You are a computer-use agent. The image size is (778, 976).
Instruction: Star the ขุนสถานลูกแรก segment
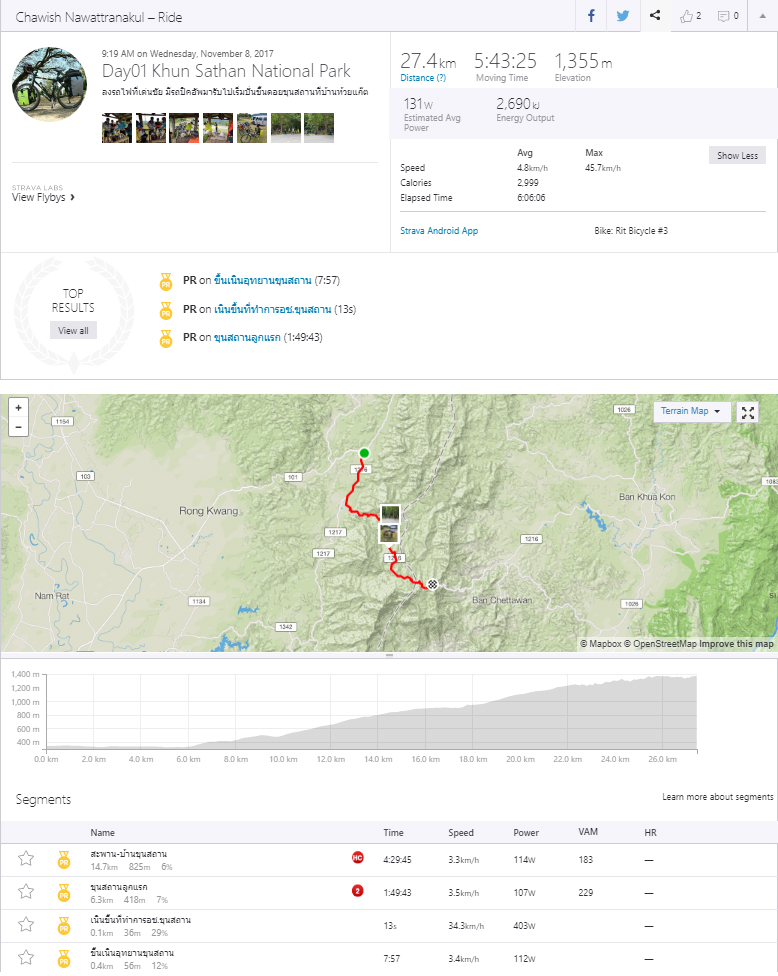[x=26, y=892]
